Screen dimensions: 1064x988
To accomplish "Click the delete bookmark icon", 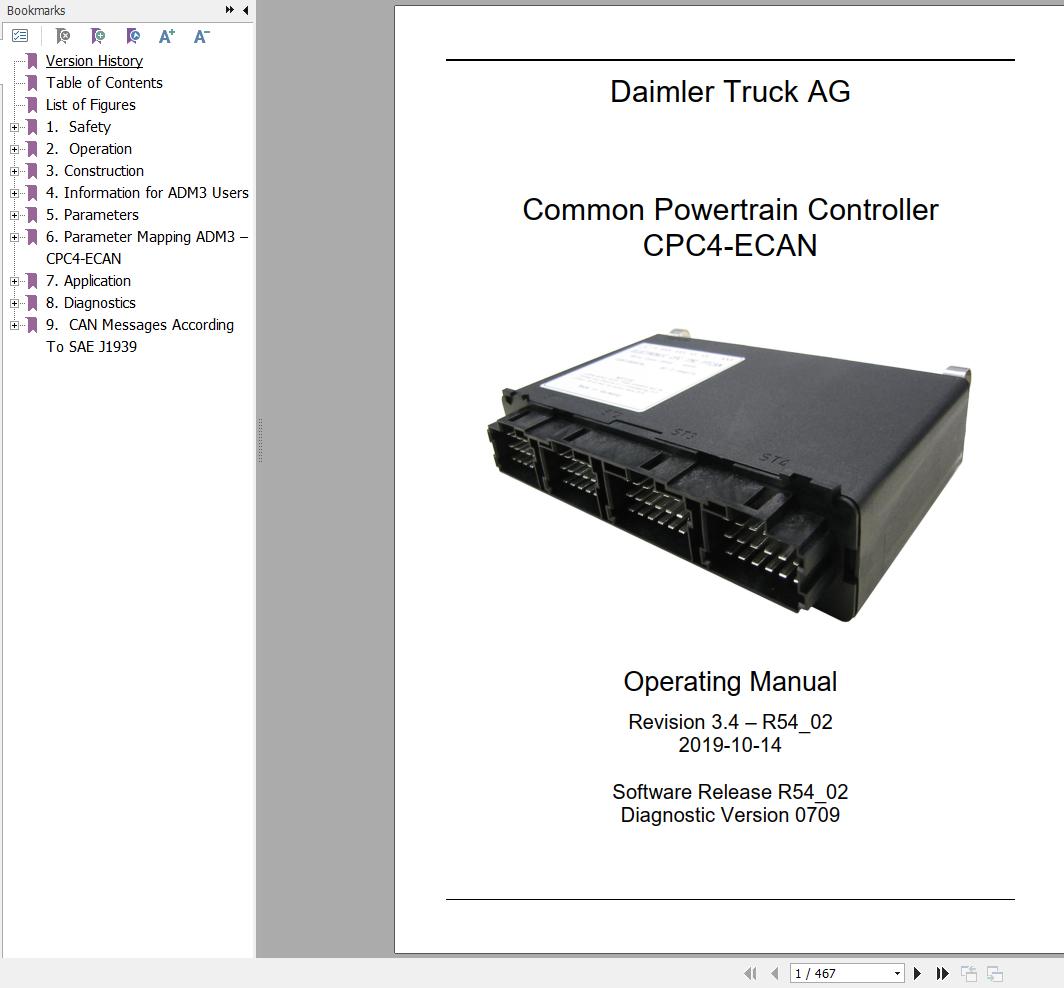I will coord(62,36).
